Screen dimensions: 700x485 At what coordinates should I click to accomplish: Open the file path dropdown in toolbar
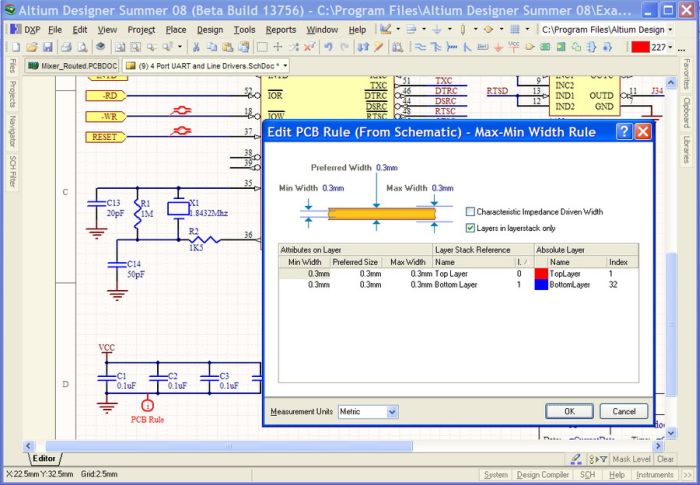tap(670, 30)
